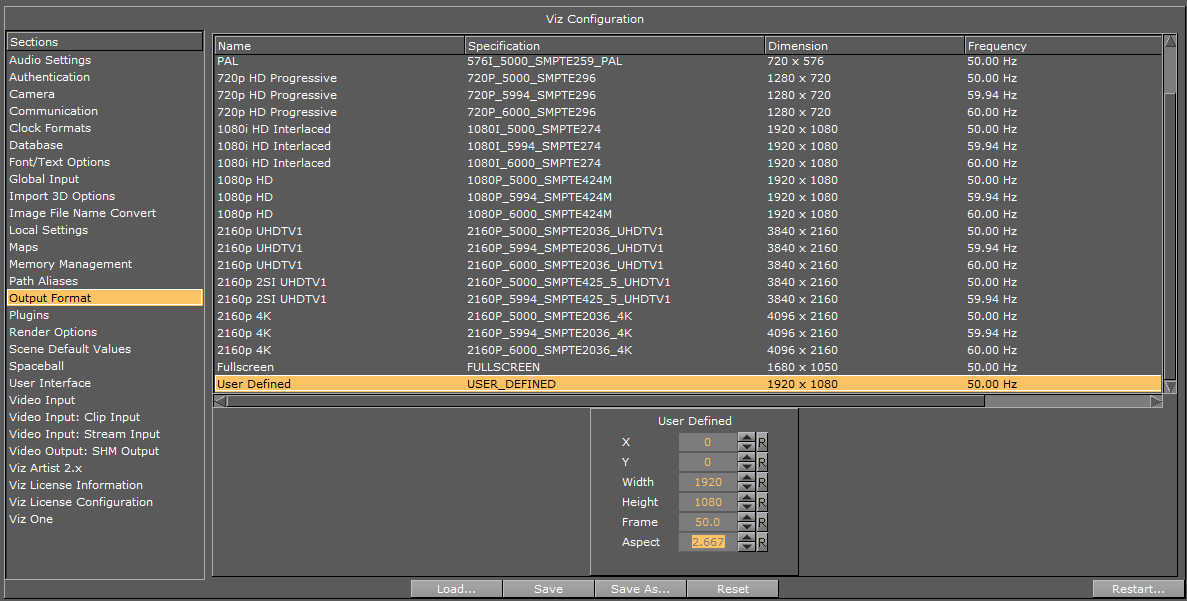Image resolution: width=1187 pixels, height=601 pixels.
Task: Open the Database section
Action: pos(104,145)
